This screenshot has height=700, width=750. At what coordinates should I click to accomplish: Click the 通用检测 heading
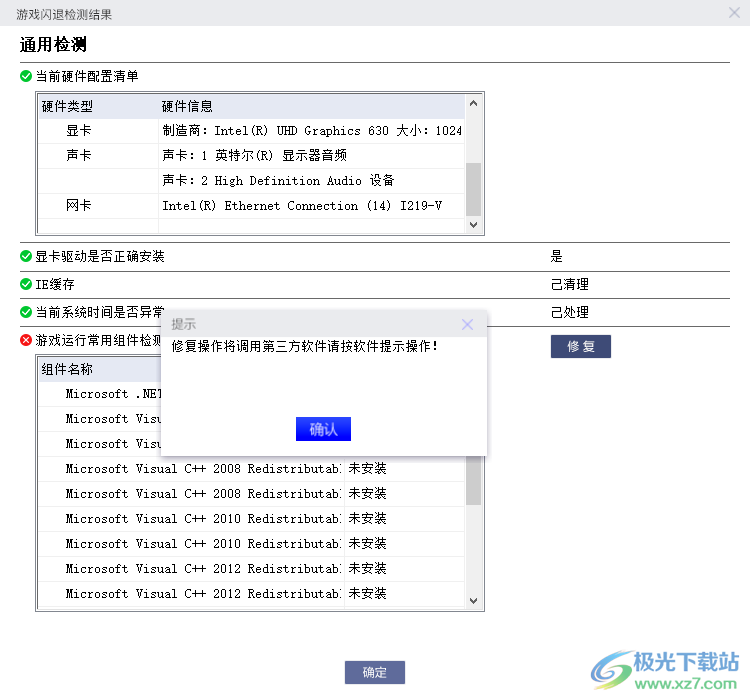point(53,44)
